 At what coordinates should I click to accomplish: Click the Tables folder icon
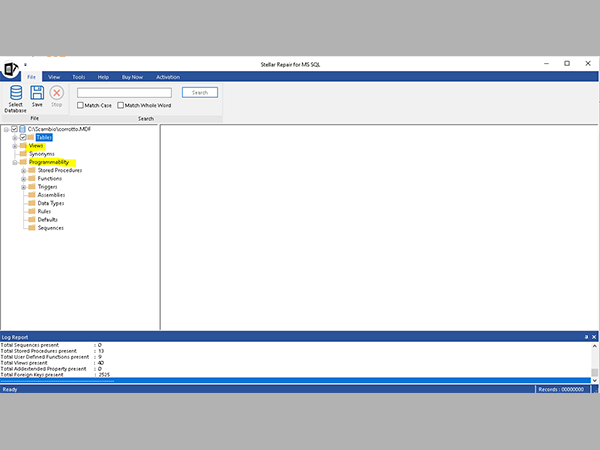(x=31, y=137)
